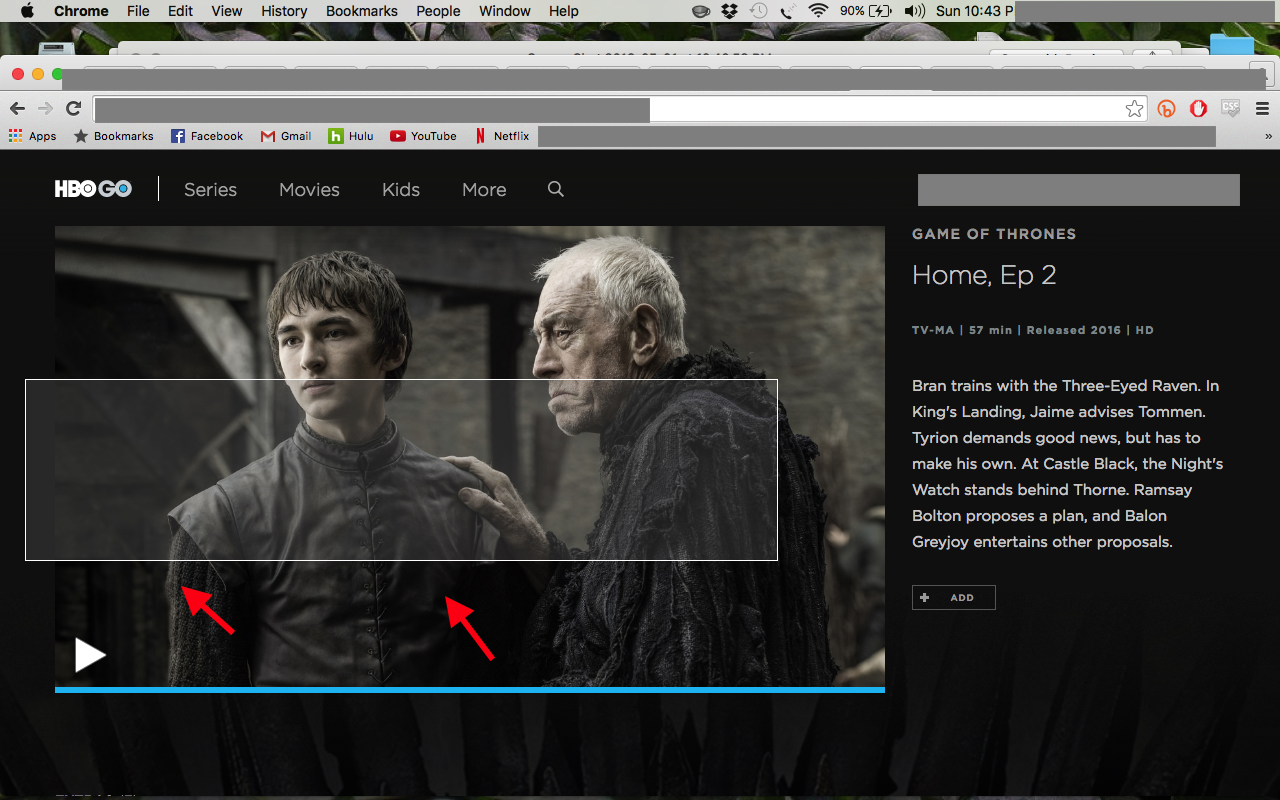
Task: Go to the Series section
Action: 210,189
